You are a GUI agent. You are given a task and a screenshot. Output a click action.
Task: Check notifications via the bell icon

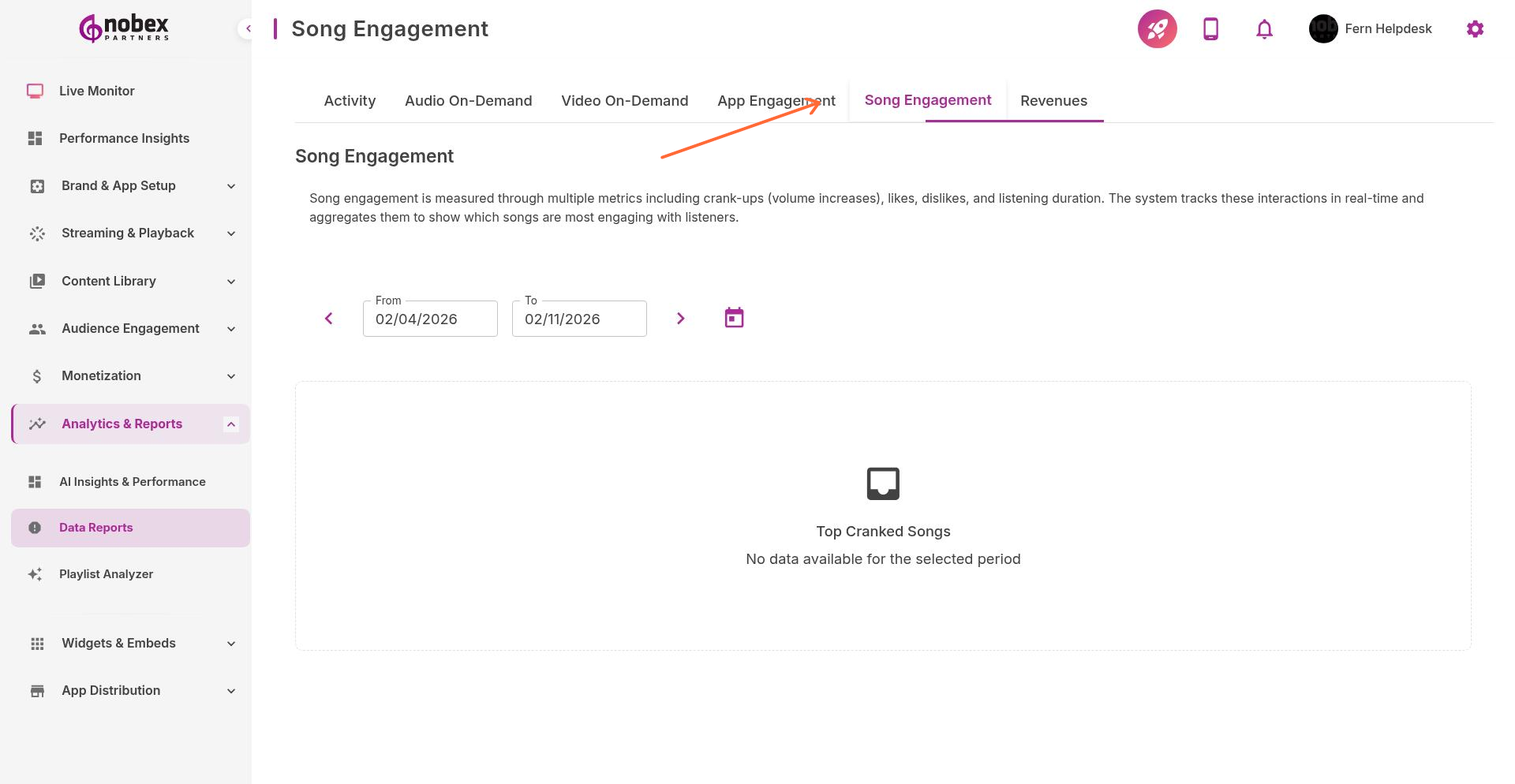(x=1263, y=28)
